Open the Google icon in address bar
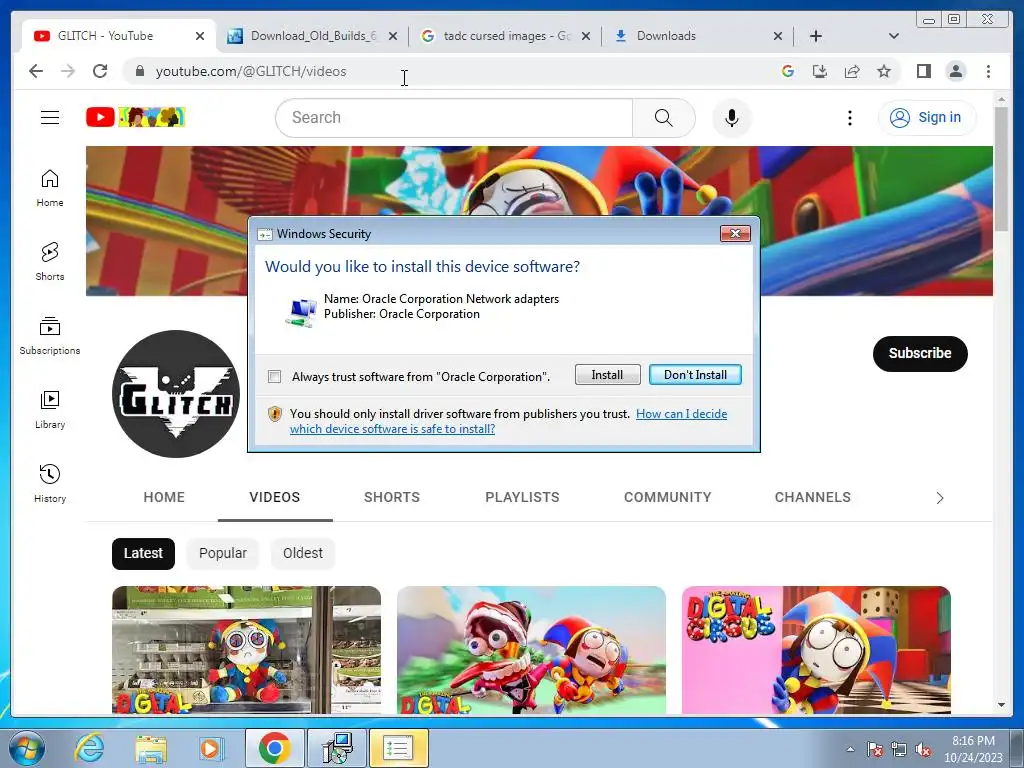Viewport: 1024px width, 768px height. pyautogui.click(x=788, y=71)
